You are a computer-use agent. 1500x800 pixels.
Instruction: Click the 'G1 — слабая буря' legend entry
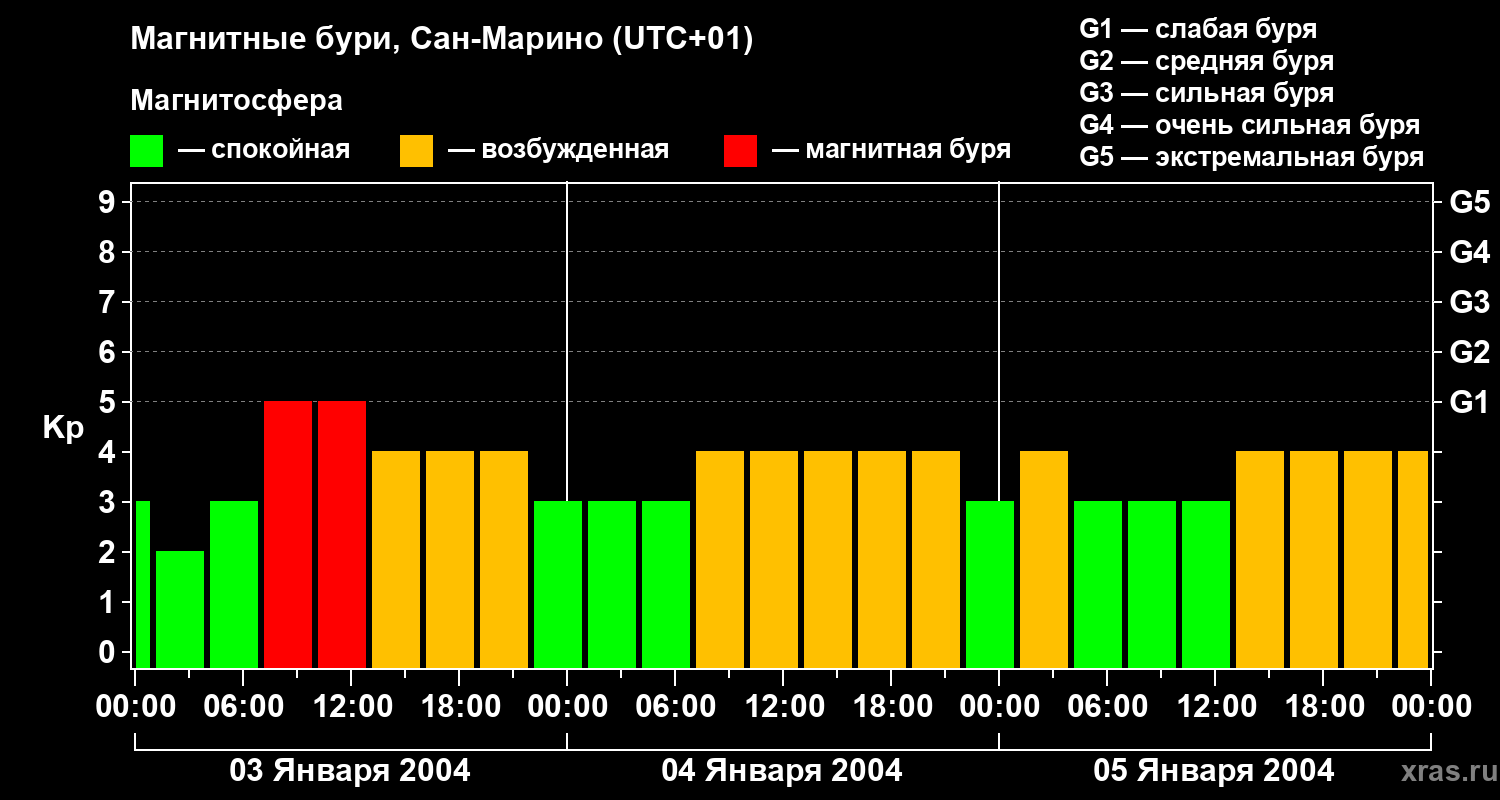(1198, 29)
